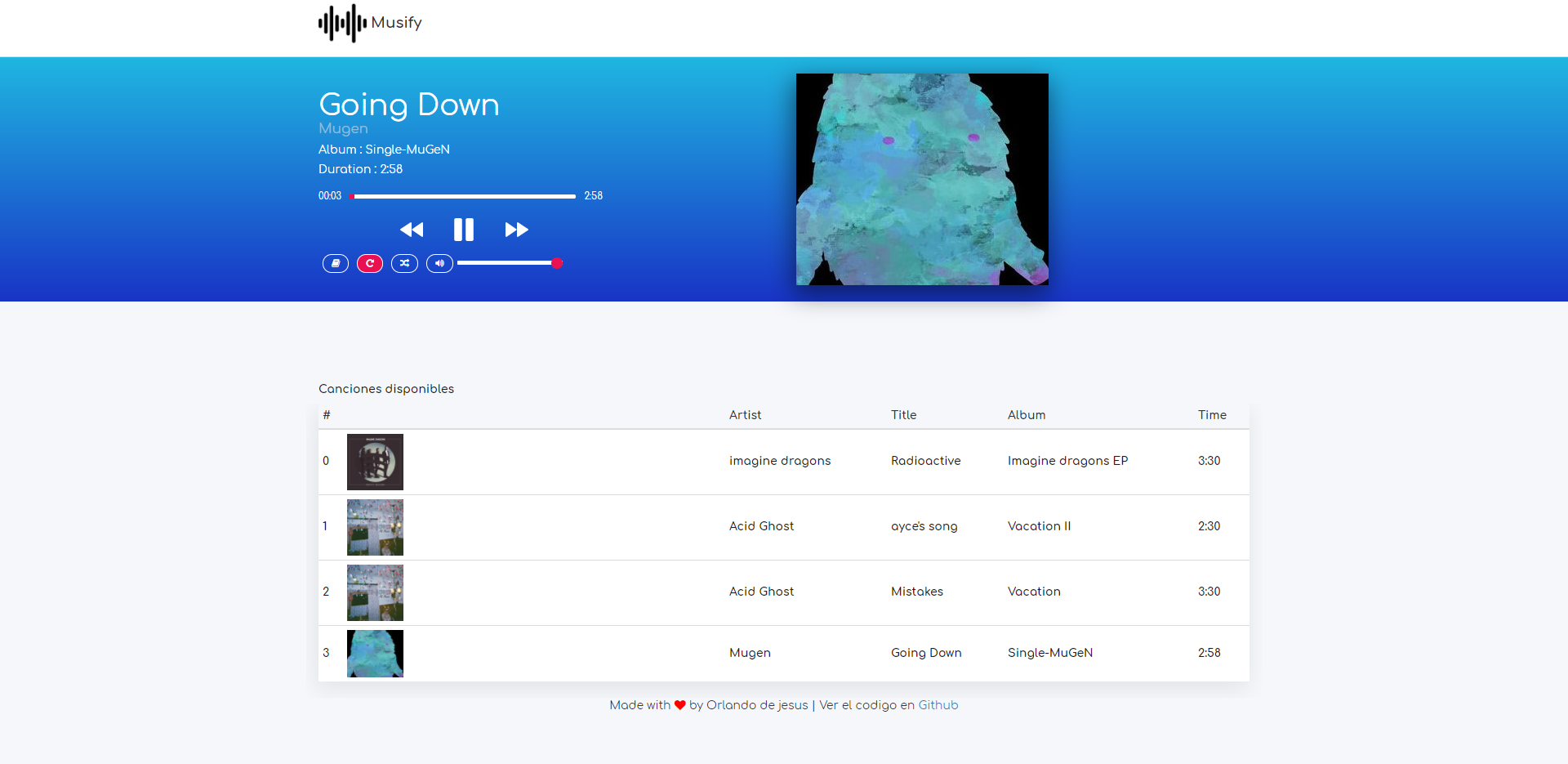The height and width of the screenshot is (764, 1568).
Task: Click the Time column header
Action: click(x=1212, y=415)
